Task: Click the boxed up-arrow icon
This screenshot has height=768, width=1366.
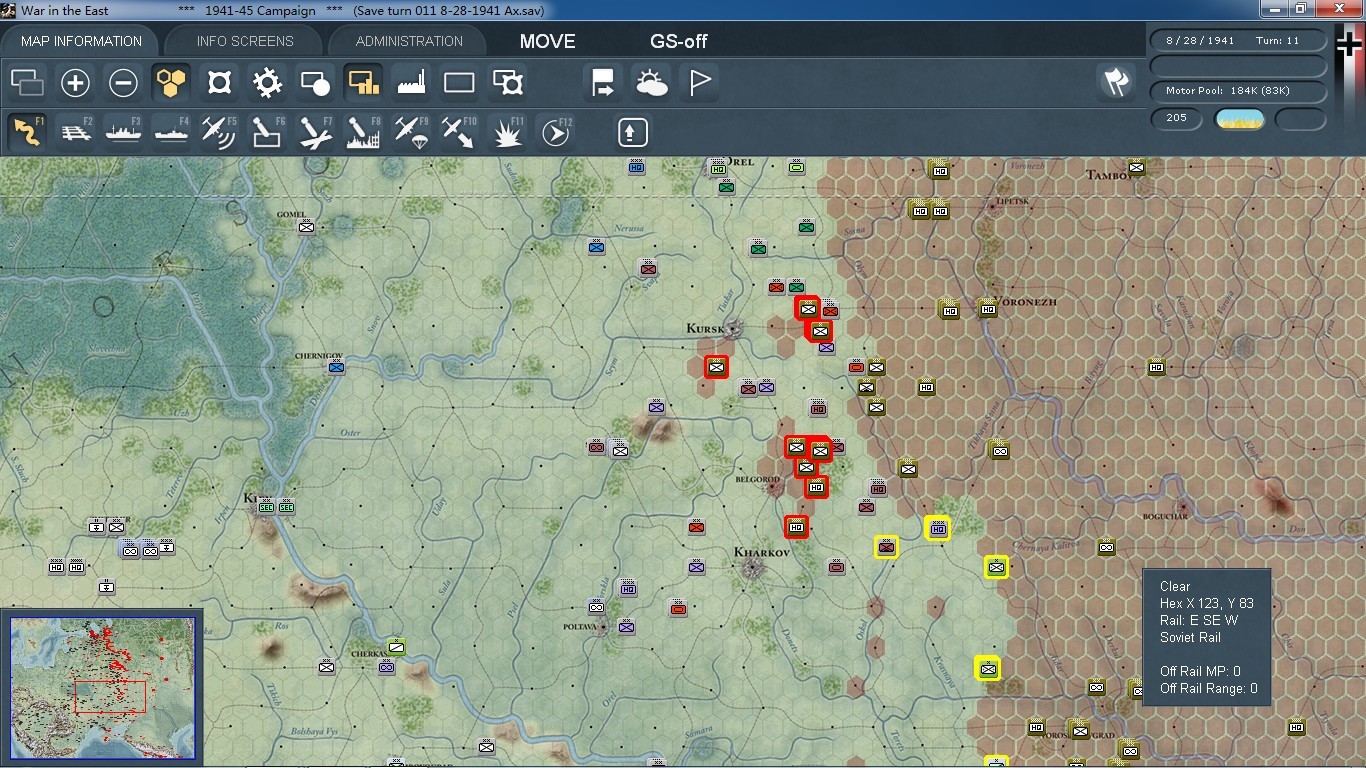Action: point(633,132)
